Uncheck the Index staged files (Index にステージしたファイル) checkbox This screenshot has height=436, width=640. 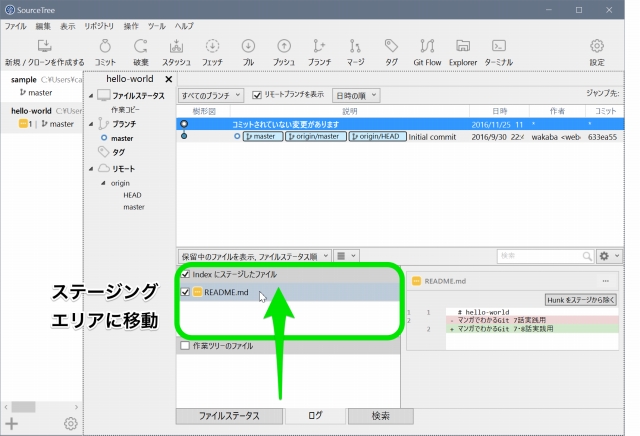click(x=185, y=274)
